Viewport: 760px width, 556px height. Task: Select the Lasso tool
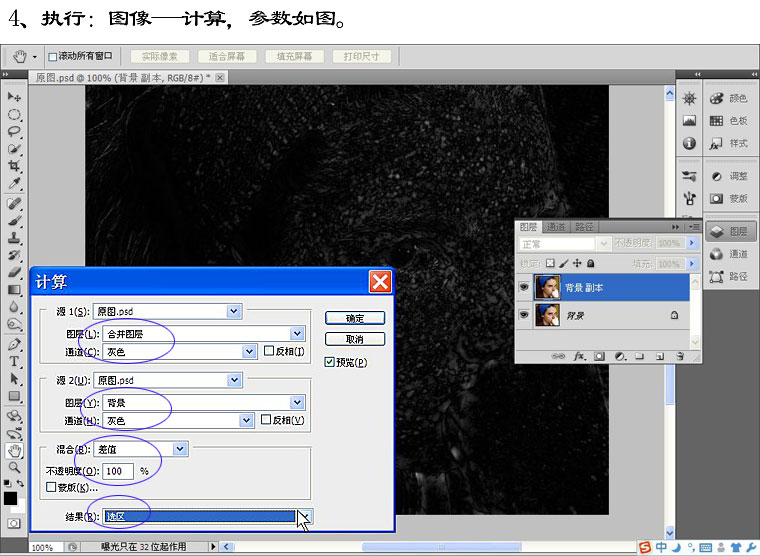(14, 131)
